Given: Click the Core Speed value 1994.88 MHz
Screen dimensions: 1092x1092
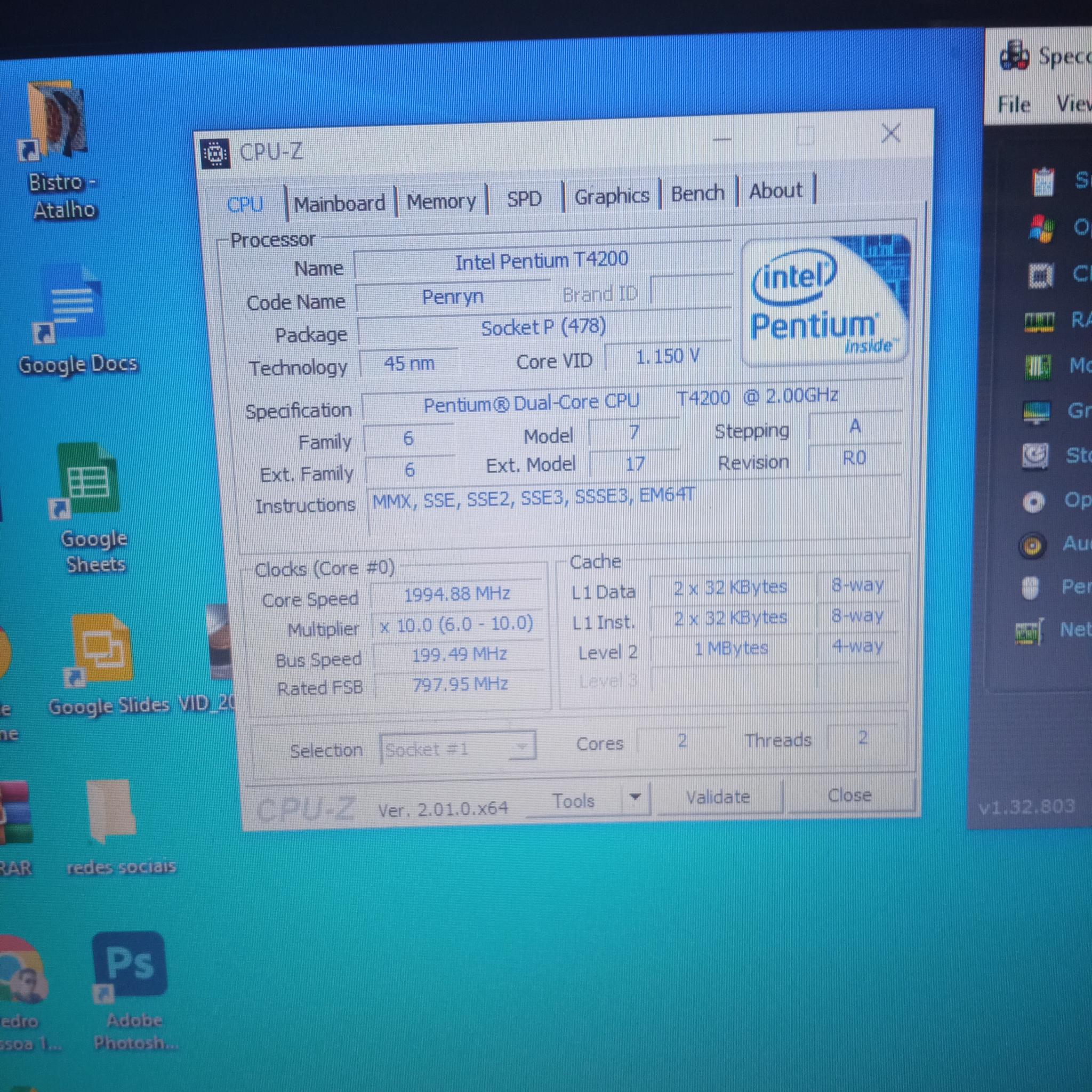Looking at the screenshot, I should pos(457,593).
